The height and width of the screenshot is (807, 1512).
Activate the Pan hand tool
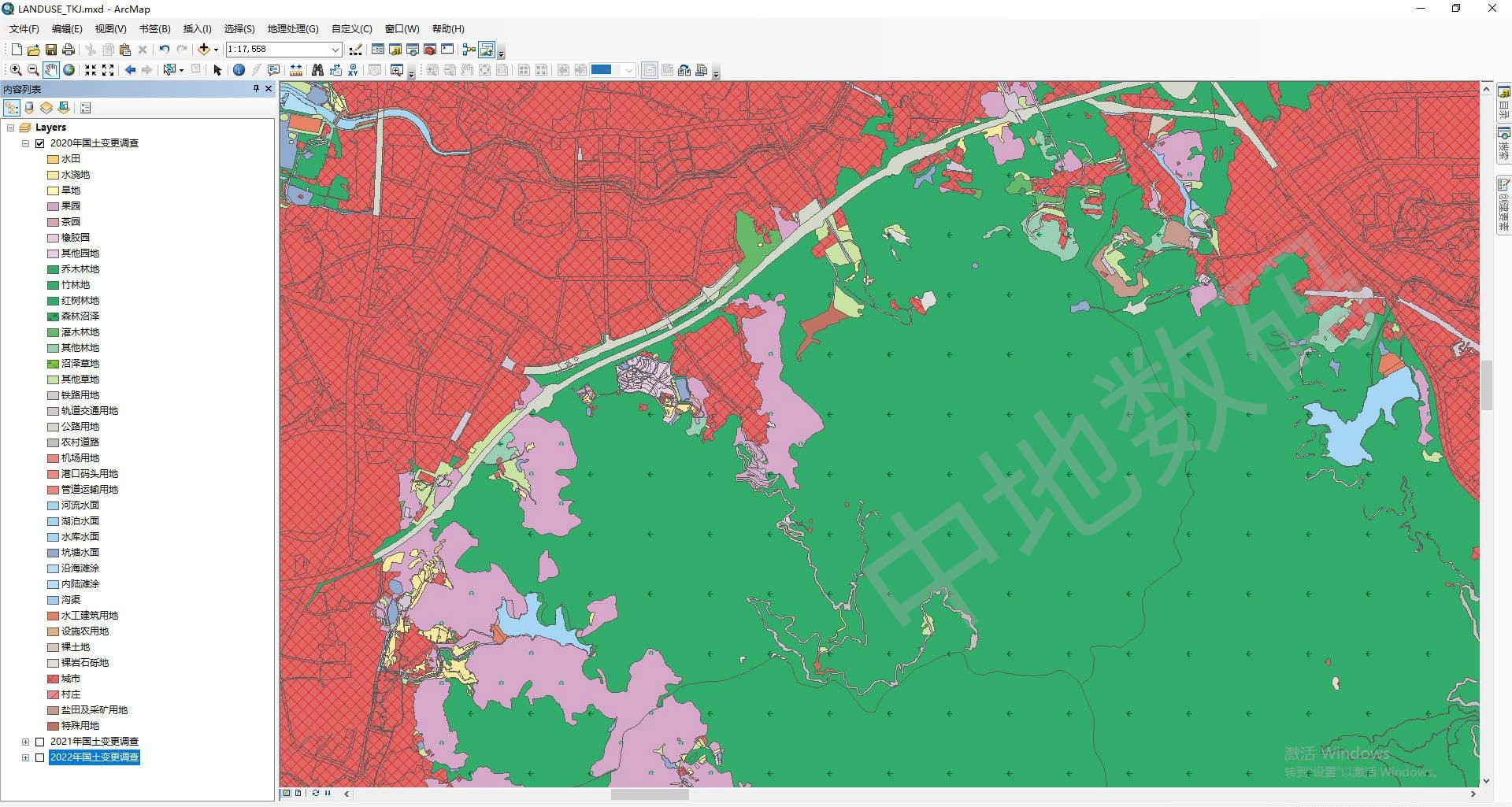coord(50,70)
